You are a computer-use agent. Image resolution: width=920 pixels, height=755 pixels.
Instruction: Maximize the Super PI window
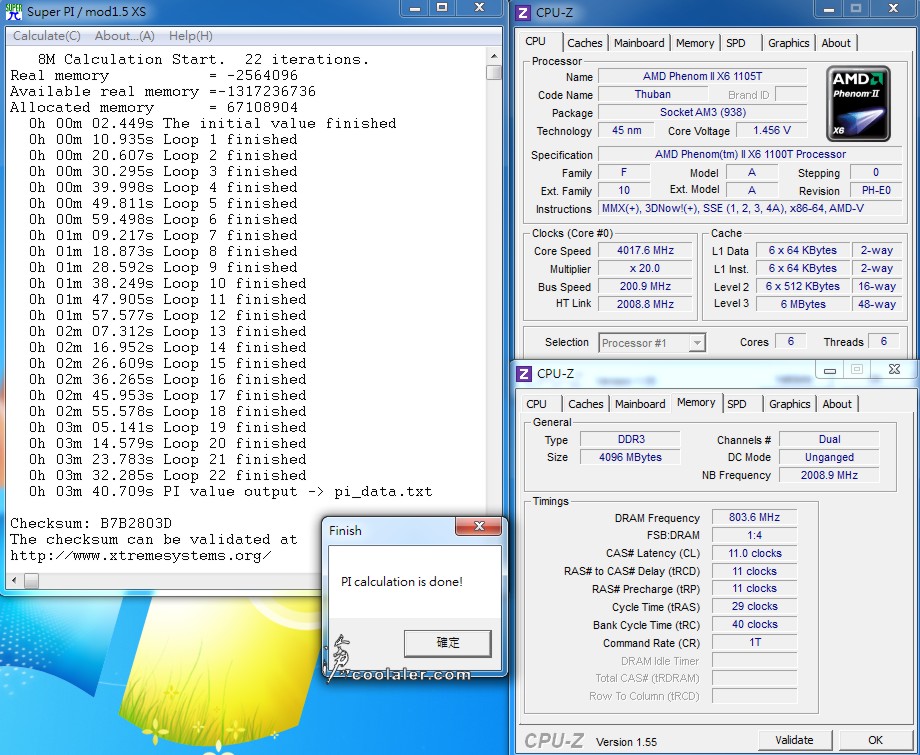tap(442, 8)
